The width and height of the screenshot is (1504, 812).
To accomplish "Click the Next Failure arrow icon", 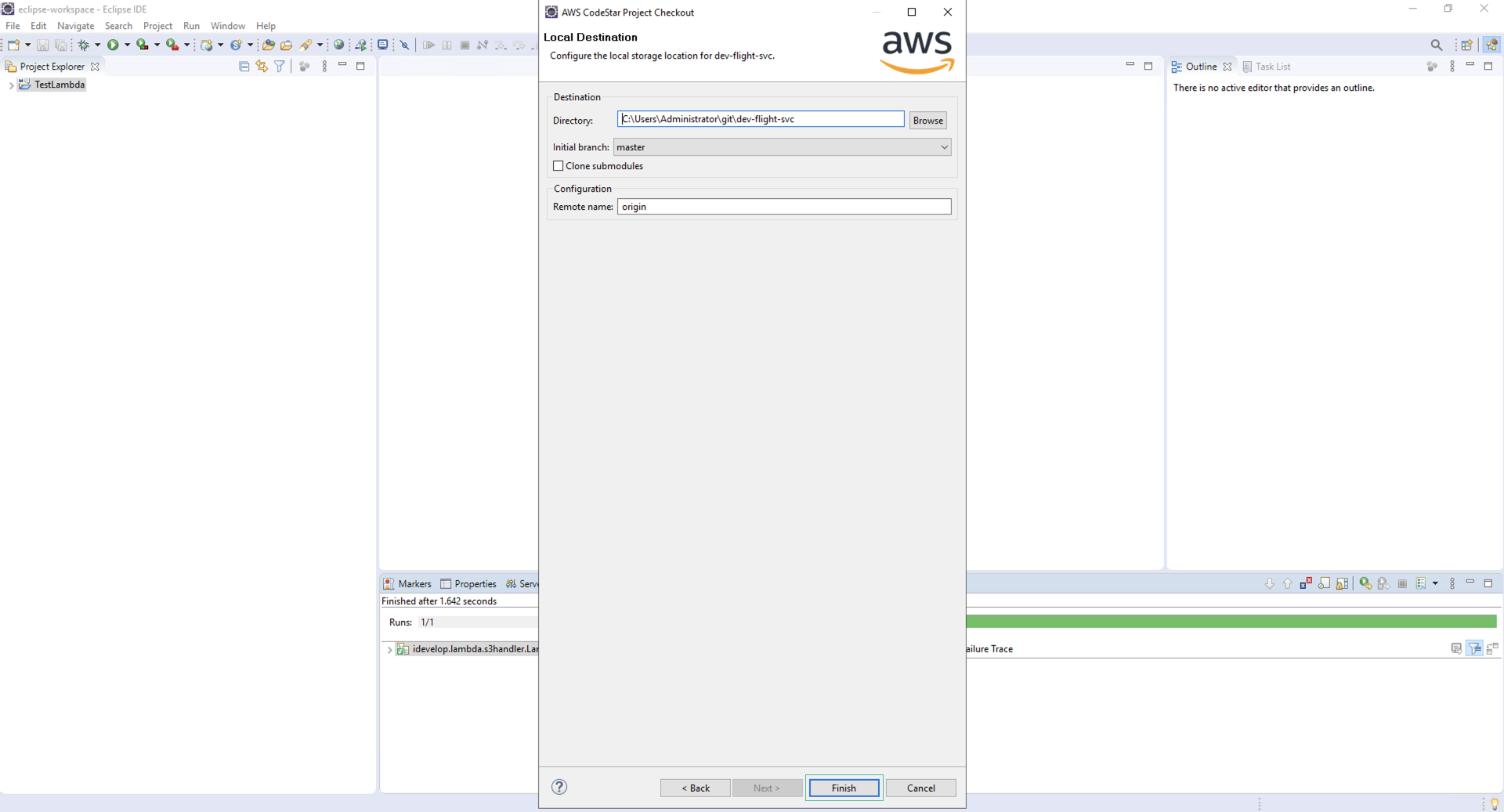I will coord(1270,583).
